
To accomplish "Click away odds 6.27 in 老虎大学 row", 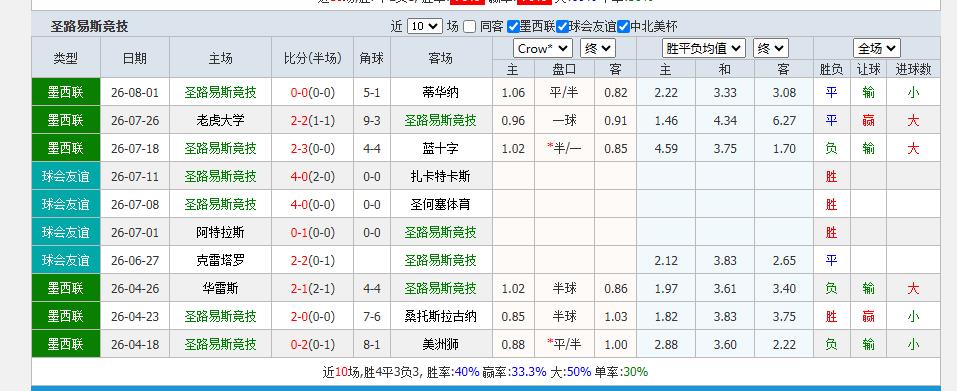I will (x=784, y=121).
